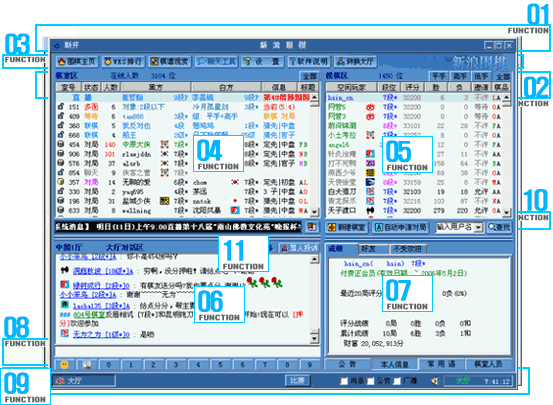The image size is (553, 405).
Task: Open the 本人信息 bottom tab
Action: tap(395, 364)
